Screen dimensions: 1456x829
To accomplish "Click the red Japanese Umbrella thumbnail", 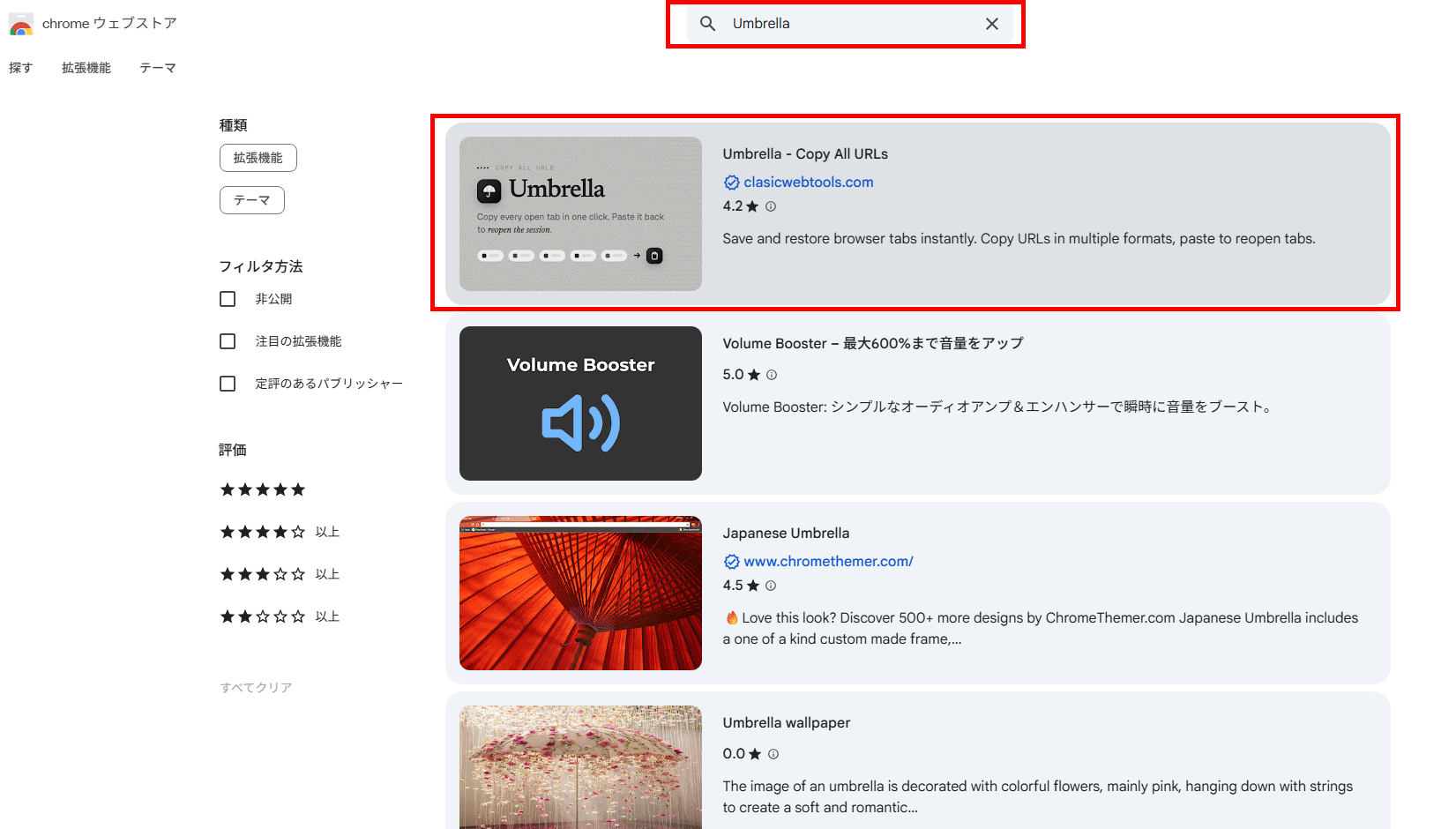I will [580, 593].
